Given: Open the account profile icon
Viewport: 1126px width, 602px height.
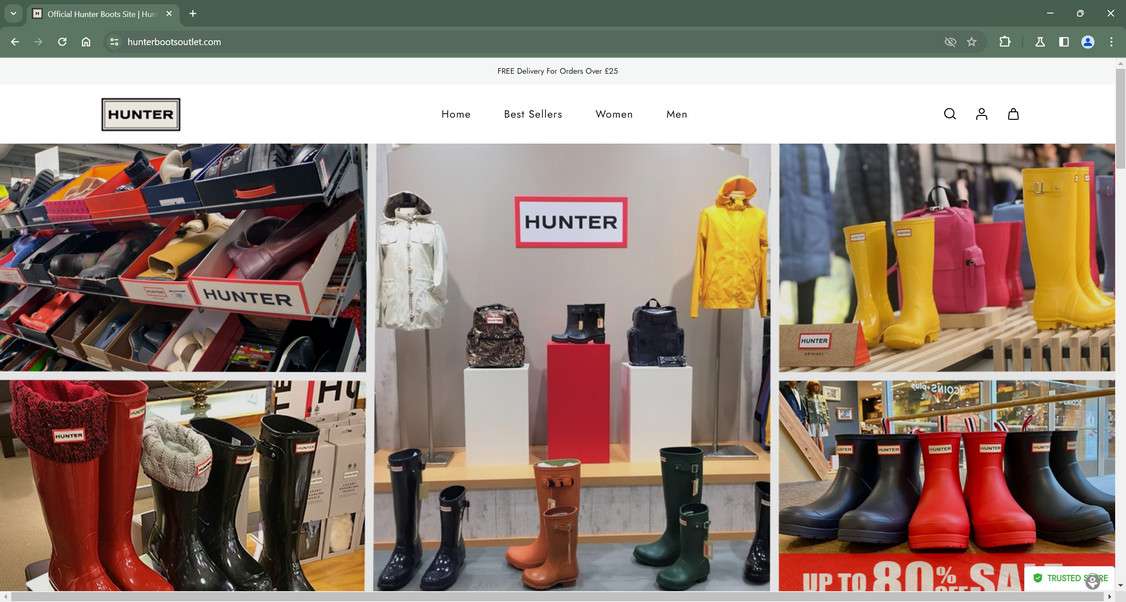Looking at the screenshot, I should click(x=982, y=114).
